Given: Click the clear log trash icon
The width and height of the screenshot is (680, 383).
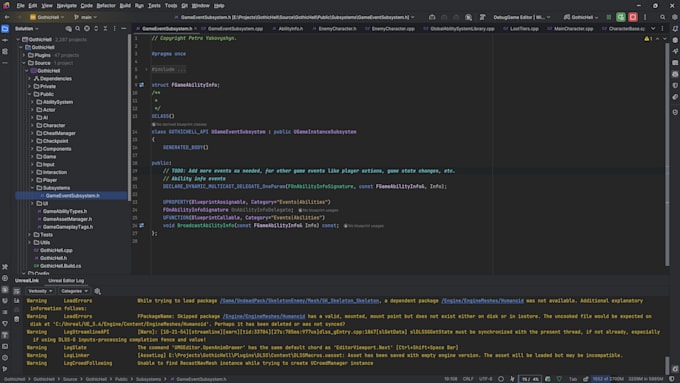Looking at the screenshot, I should pos(16,319).
